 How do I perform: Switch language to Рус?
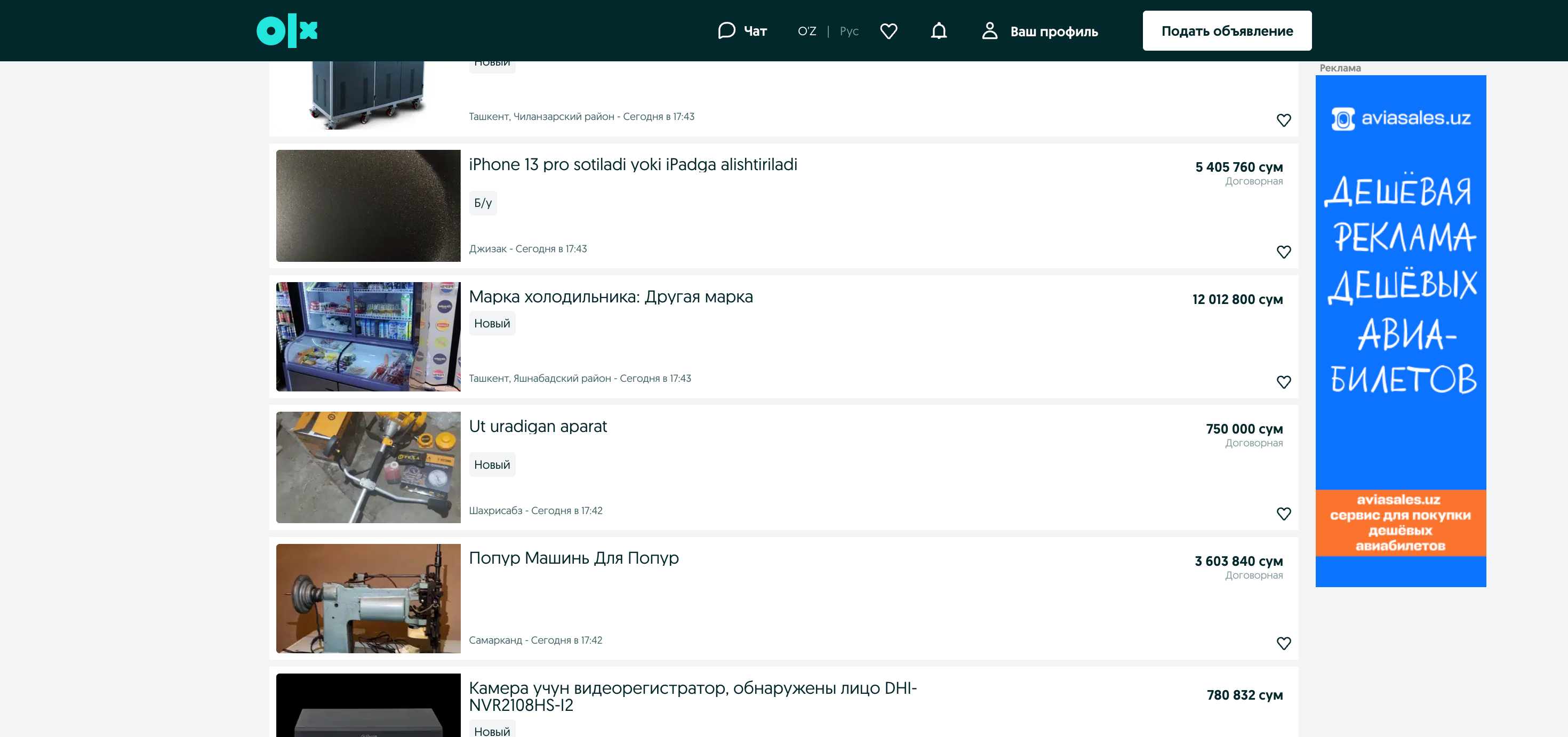[x=849, y=31]
